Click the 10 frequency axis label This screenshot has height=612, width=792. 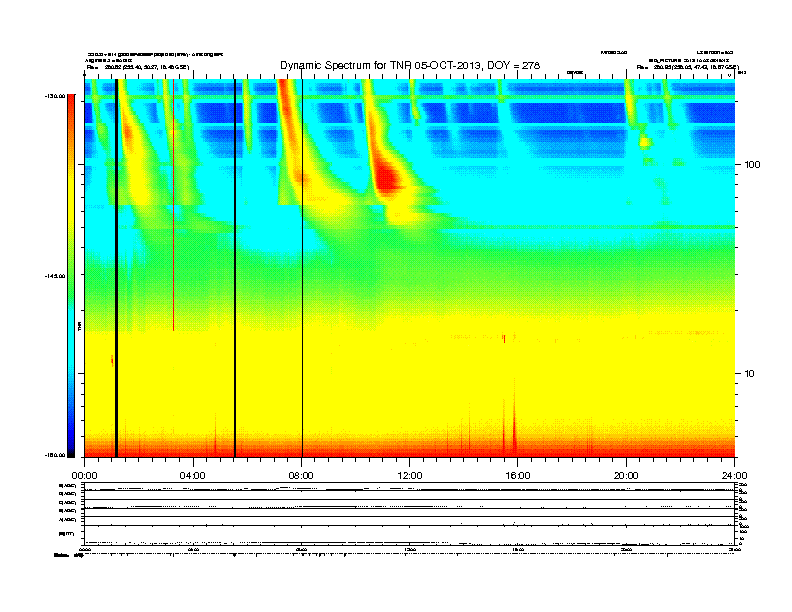[749, 374]
